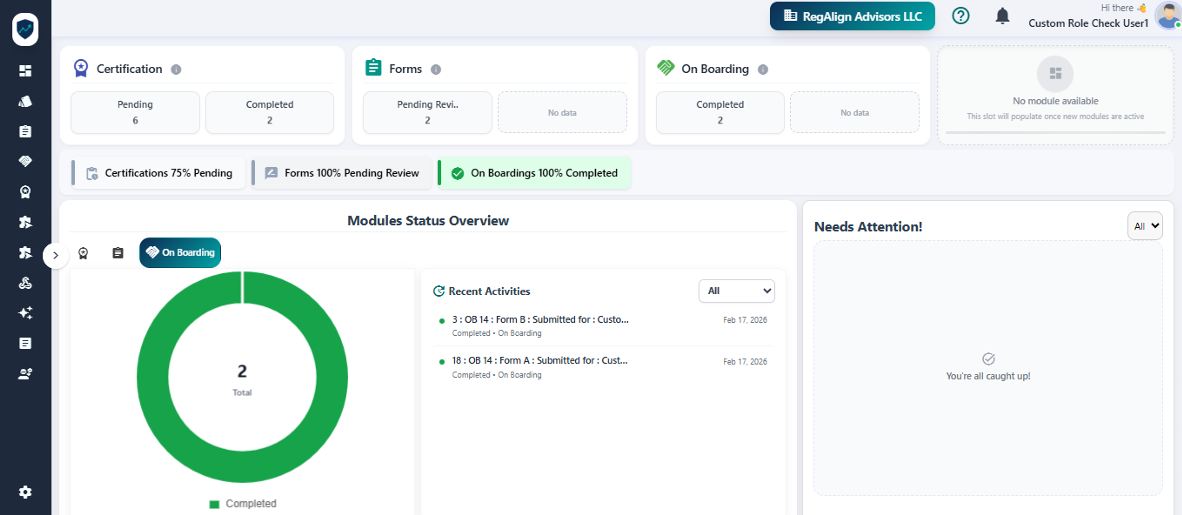Click the Modules Status Overview heading
This screenshot has height=515, width=1182.
click(428, 221)
